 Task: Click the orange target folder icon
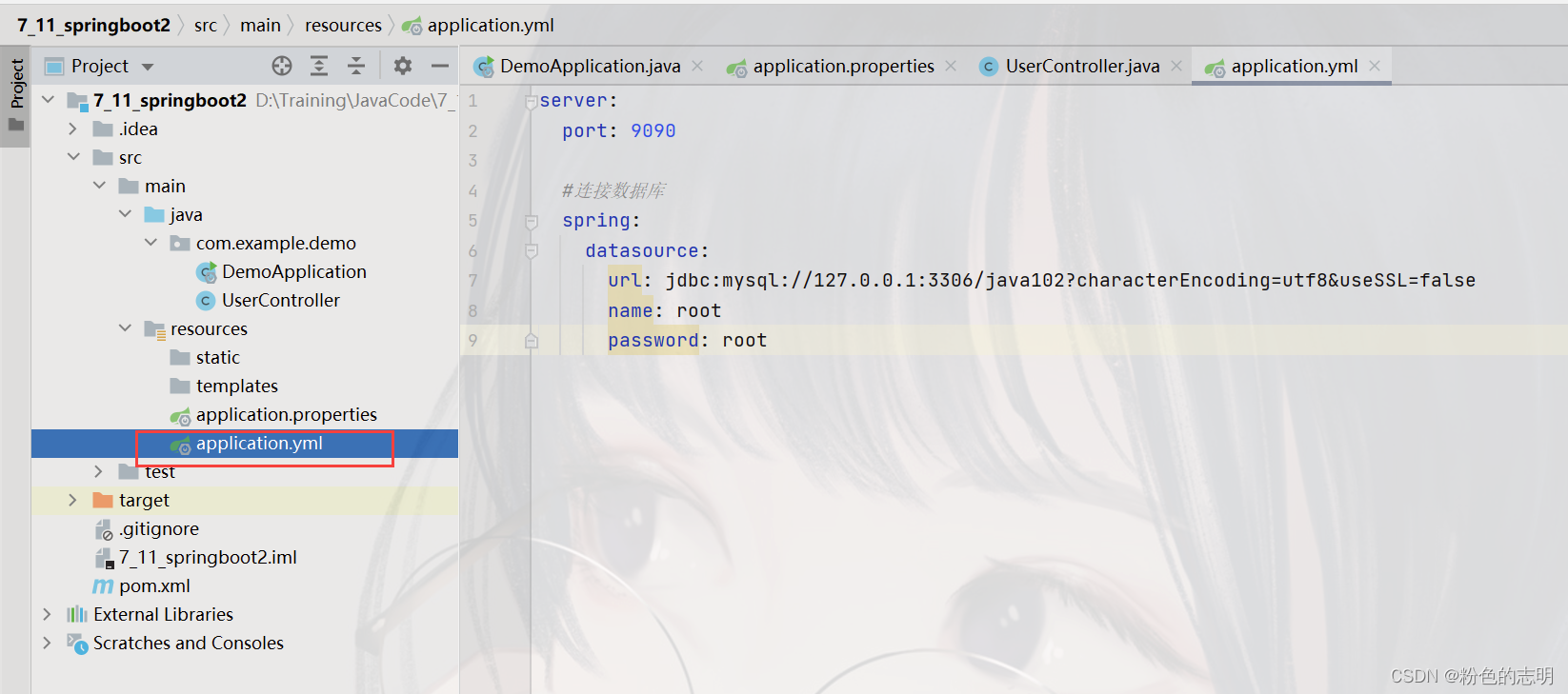103,500
